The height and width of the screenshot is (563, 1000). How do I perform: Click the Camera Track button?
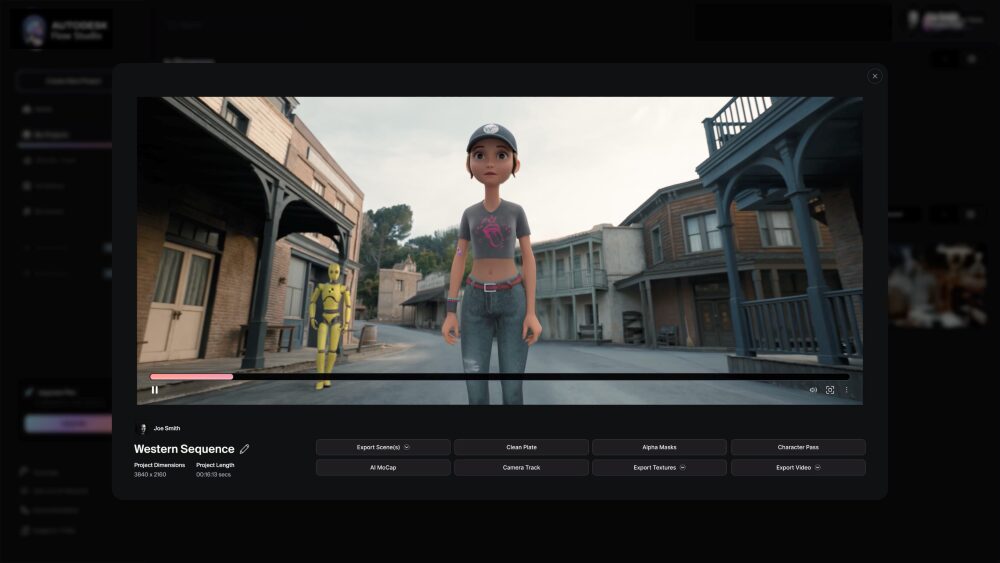click(521, 467)
